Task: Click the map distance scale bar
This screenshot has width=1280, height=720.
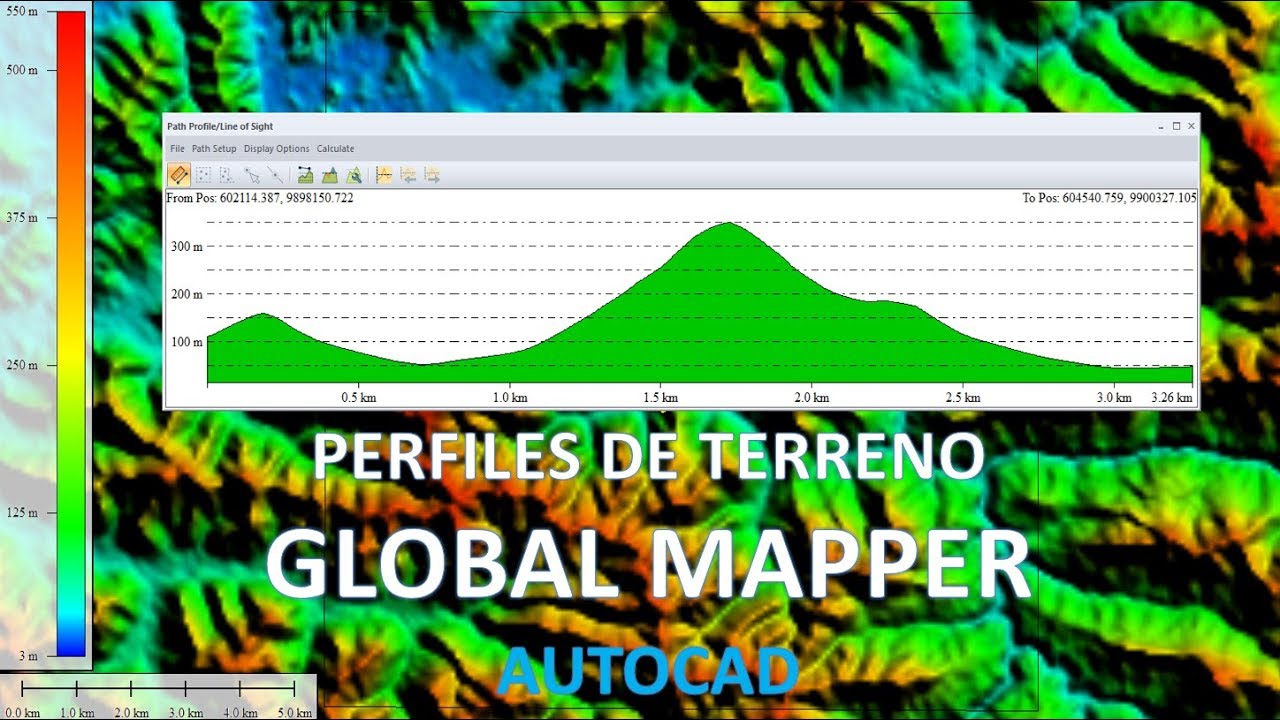Action: tap(158, 688)
